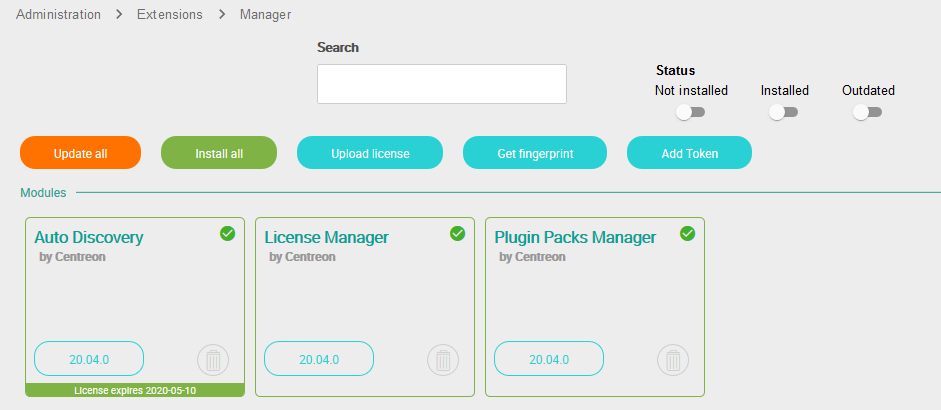Focus the Search input field
Screen dimensions: 941x410
click(442, 84)
